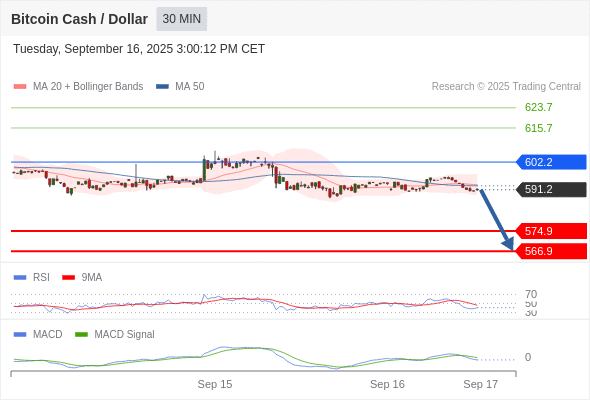Click the RSI legend color marker
The width and height of the screenshot is (590, 400).
20,278
